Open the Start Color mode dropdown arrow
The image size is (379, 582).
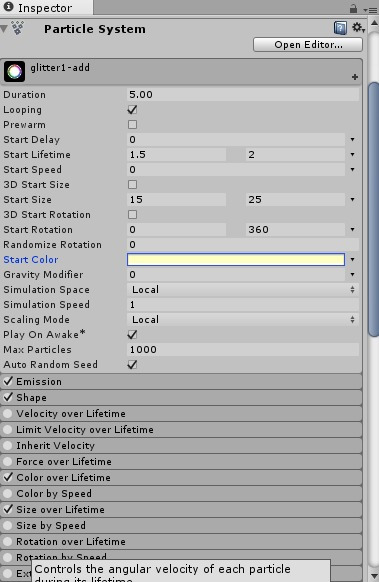[352, 259]
